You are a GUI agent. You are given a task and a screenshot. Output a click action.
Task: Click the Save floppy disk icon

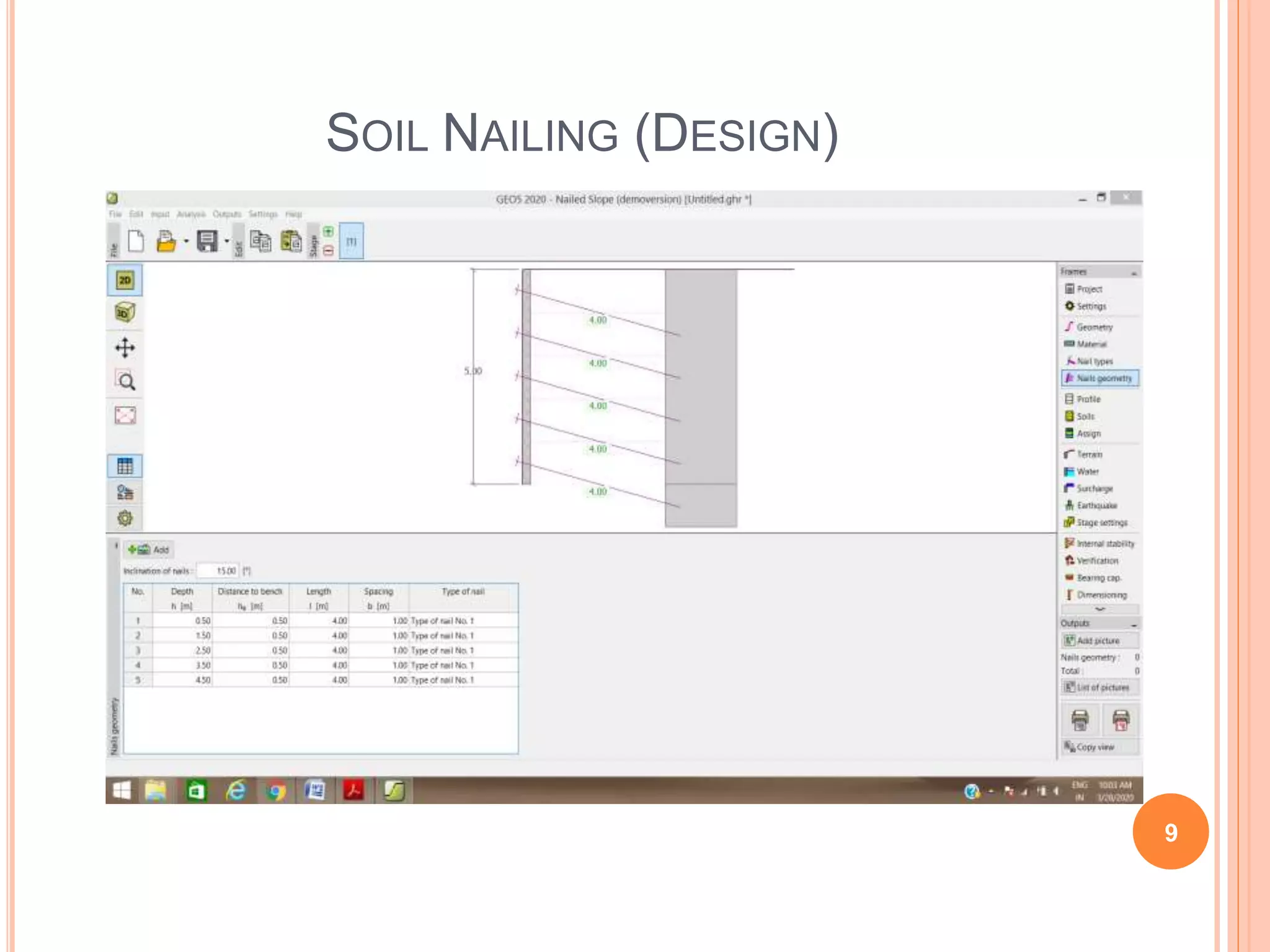[x=207, y=241]
